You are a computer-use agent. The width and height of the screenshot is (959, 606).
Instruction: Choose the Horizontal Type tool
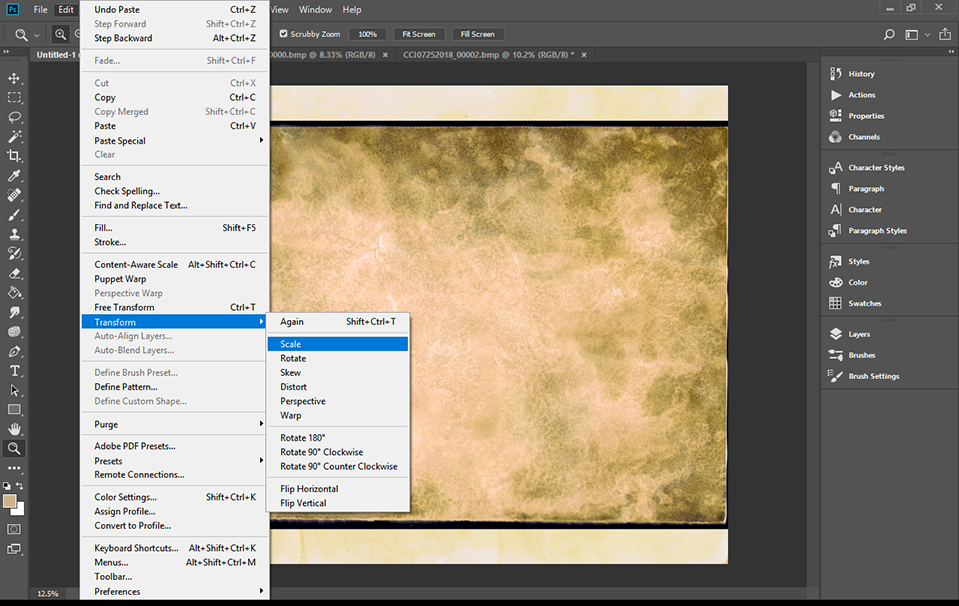14,370
